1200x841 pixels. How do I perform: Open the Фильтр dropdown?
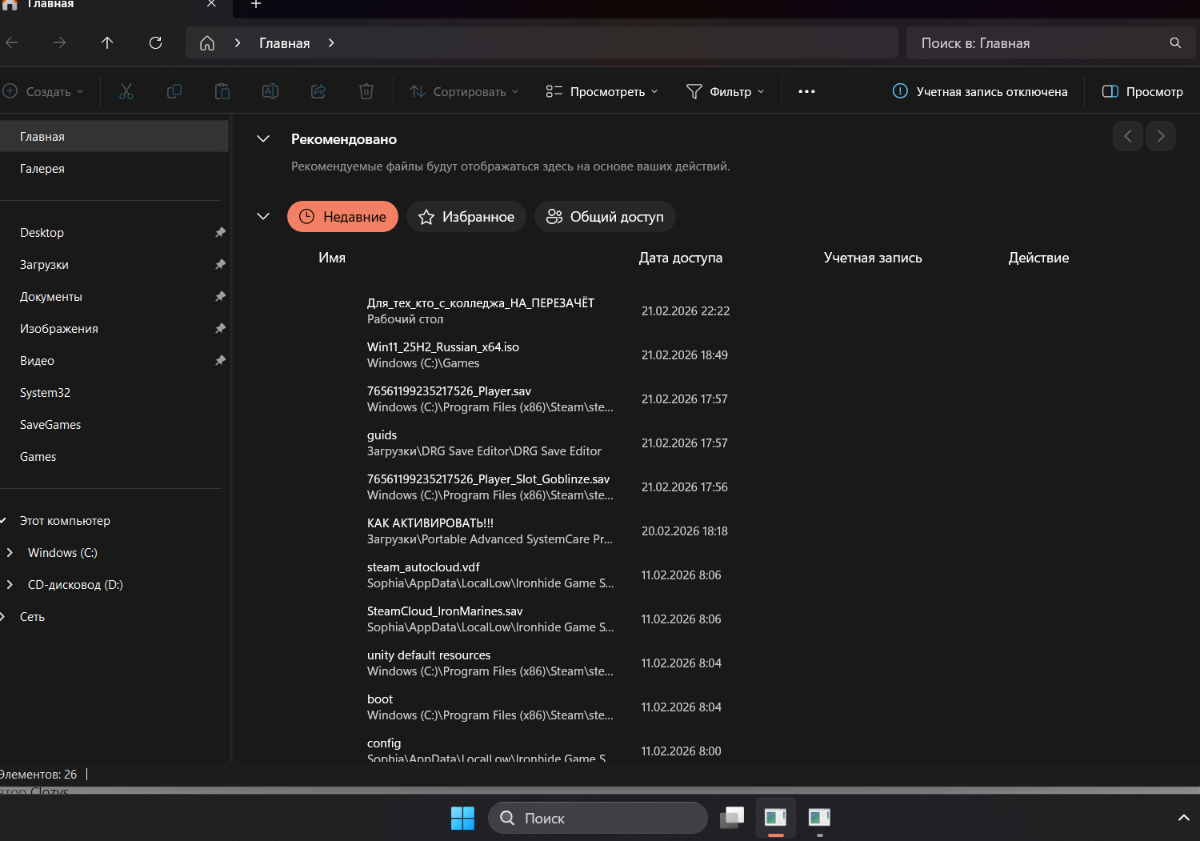[x=725, y=91]
